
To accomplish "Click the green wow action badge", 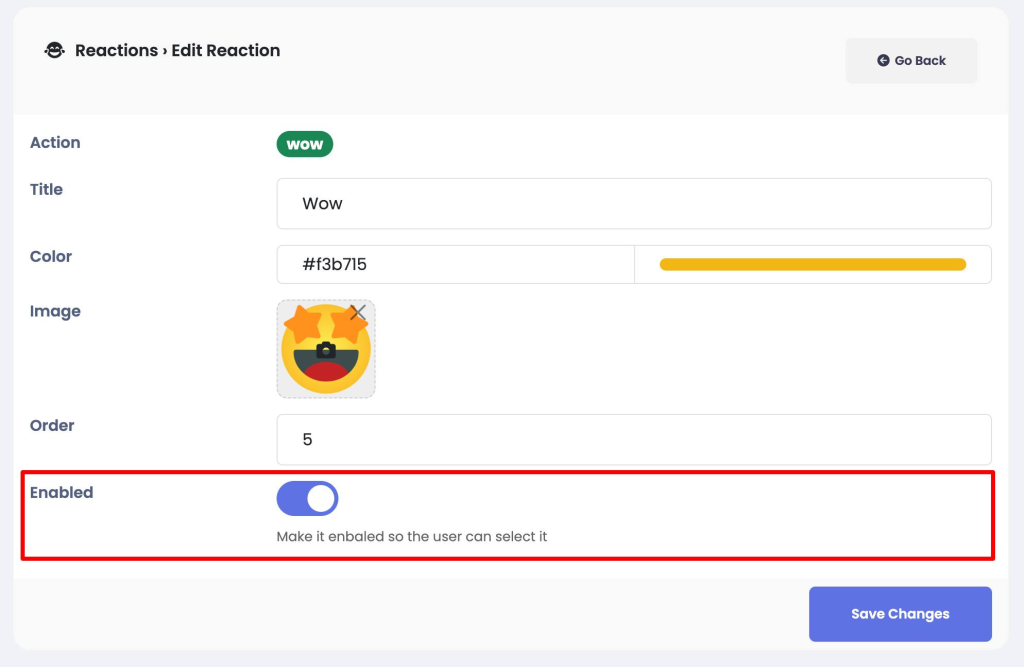I will pos(305,144).
